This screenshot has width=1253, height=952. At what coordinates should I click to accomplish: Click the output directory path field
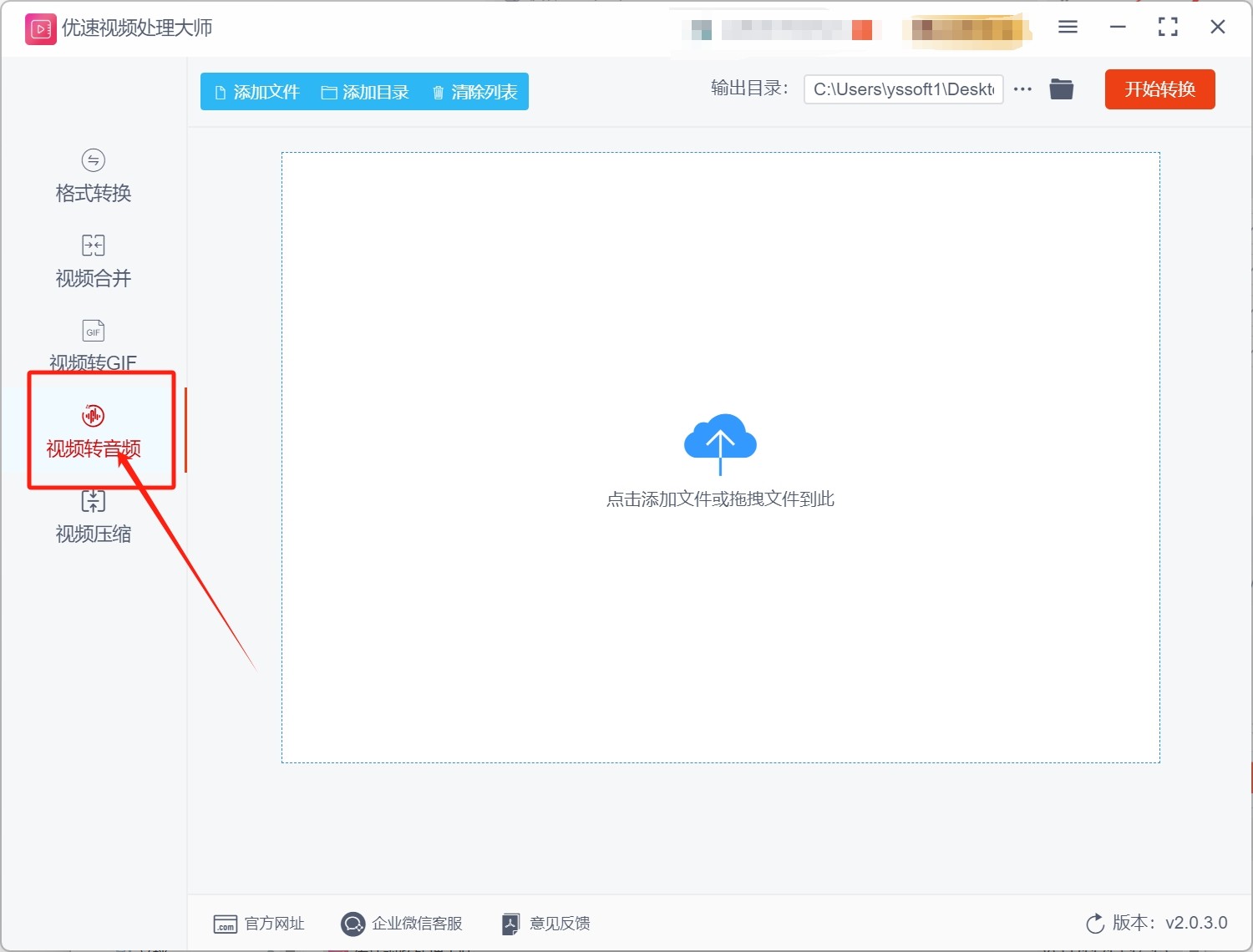point(902,89)
